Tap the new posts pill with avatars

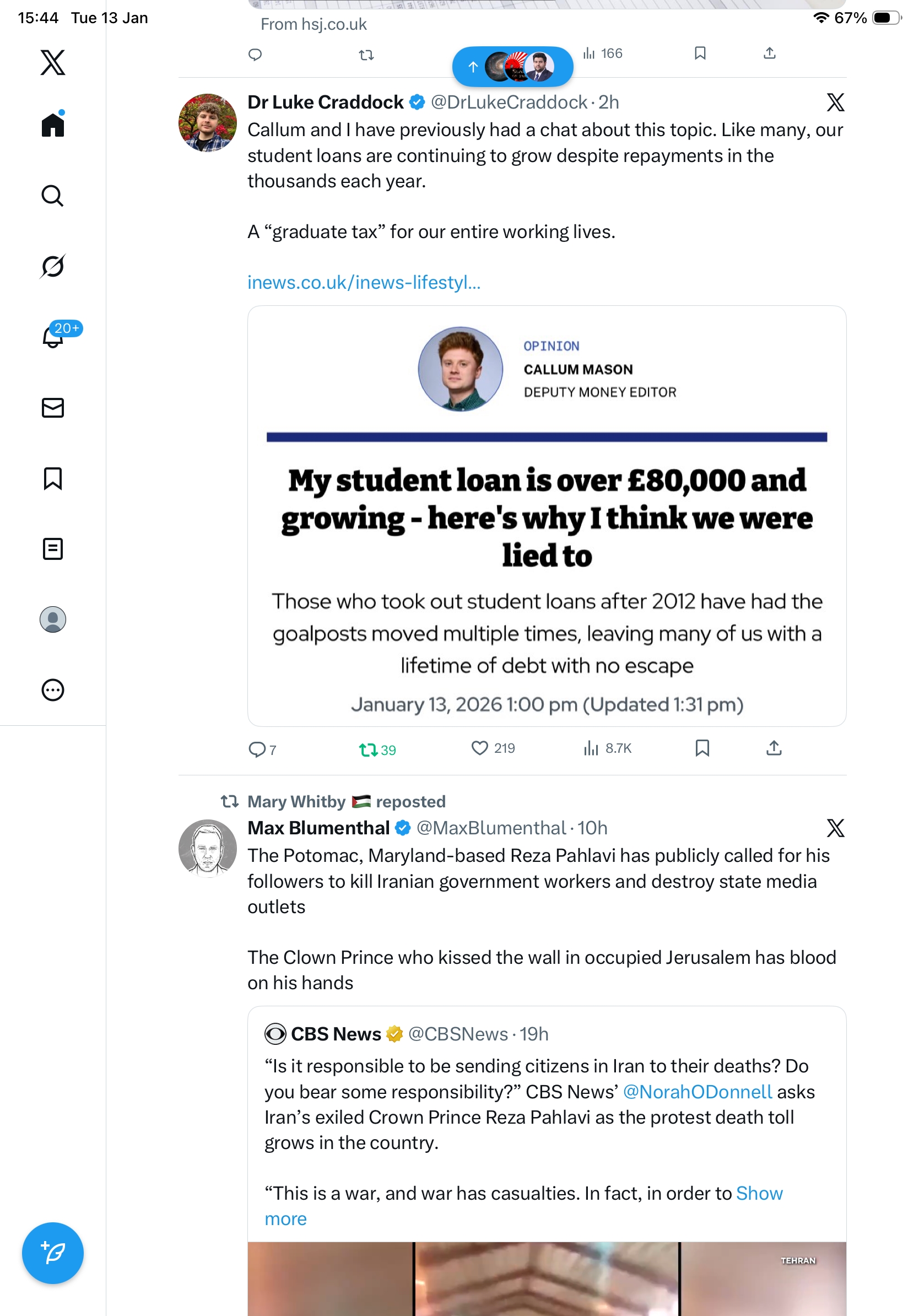(x=512, y=67)
